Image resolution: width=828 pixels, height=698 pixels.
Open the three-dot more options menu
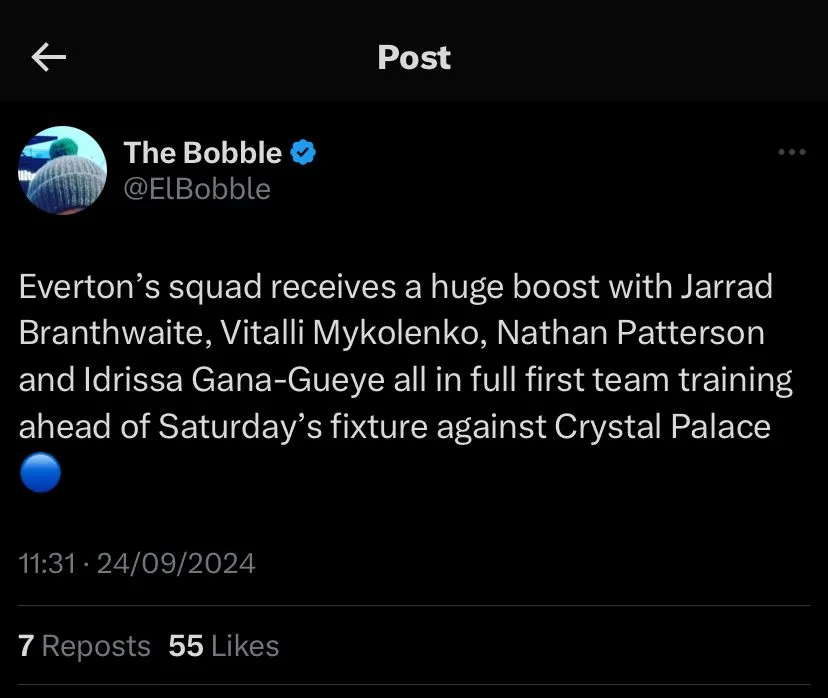coord(791,153)
